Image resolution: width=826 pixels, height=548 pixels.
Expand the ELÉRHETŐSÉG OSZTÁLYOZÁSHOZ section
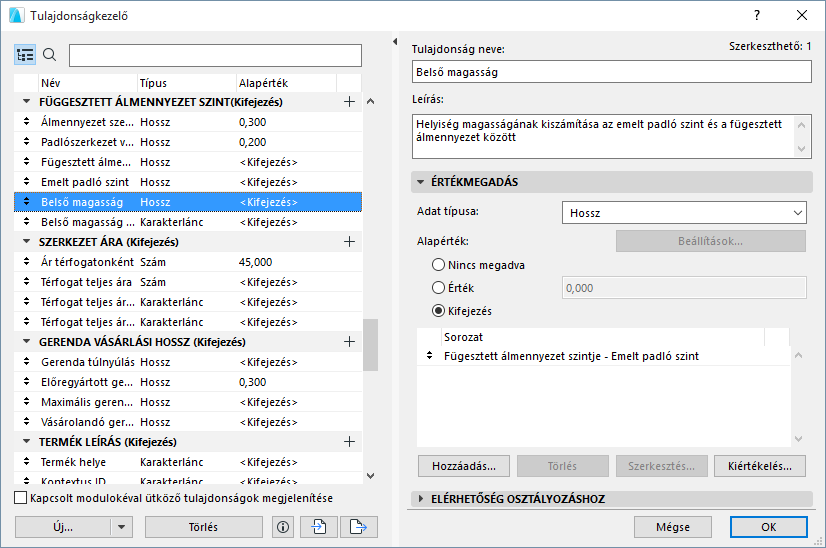coord(420,498)
